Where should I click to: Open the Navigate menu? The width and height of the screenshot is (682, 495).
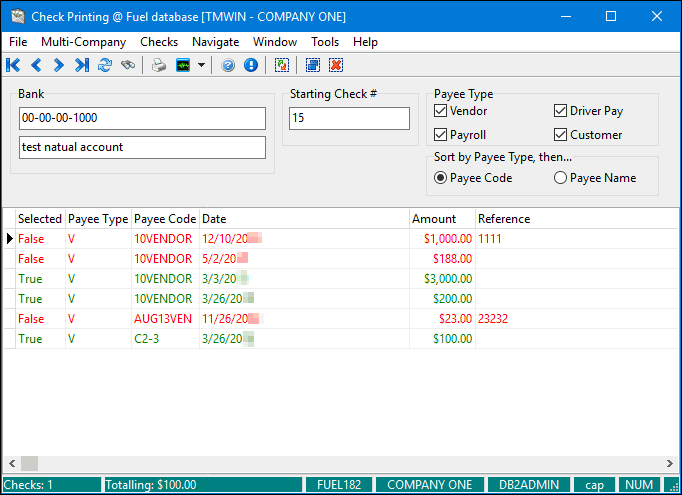click(x=215, y=42)
